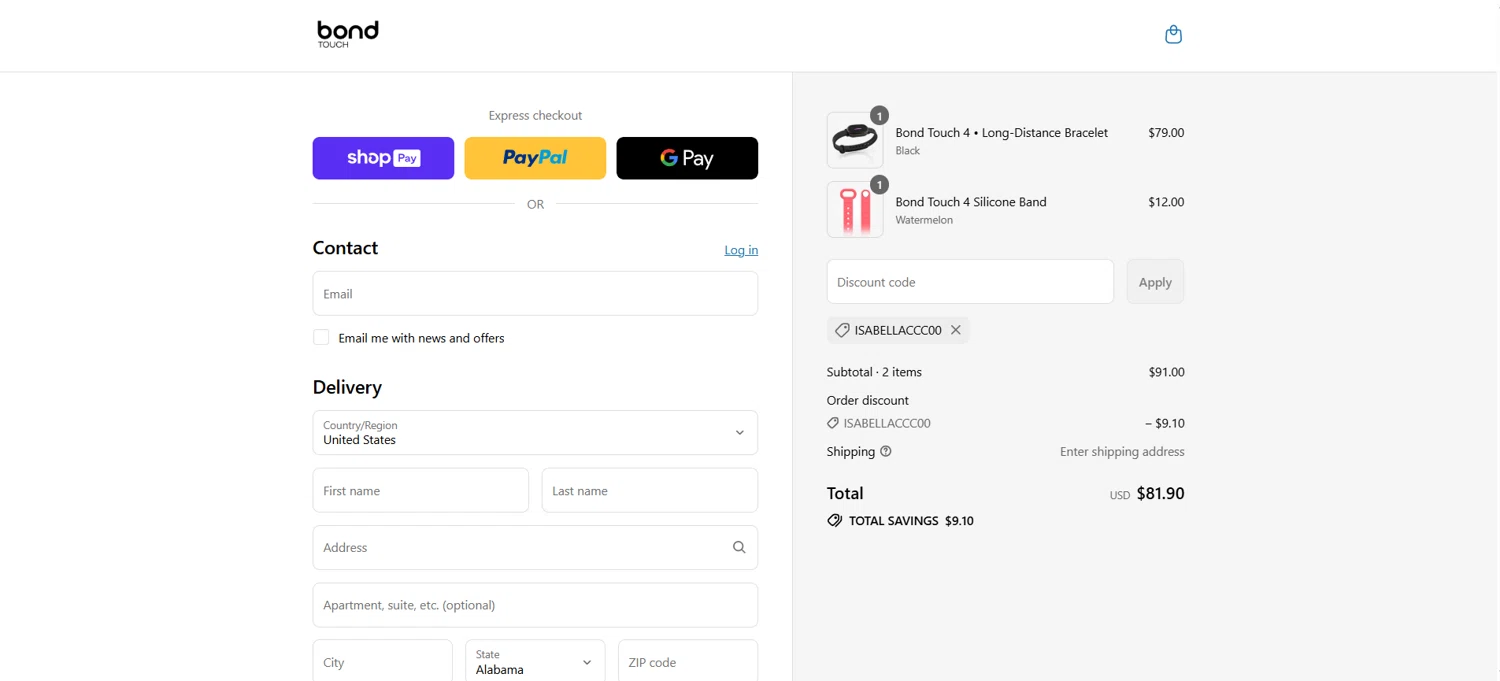Open the State dropdown showing Alabama
Screen dimensions: 1500x681
[535, 662]
